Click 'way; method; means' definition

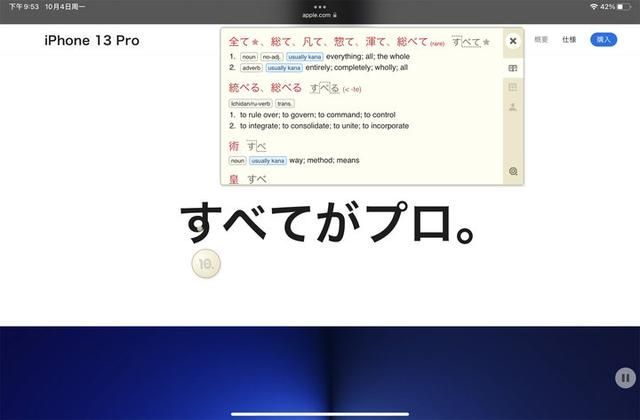[324, 160]
